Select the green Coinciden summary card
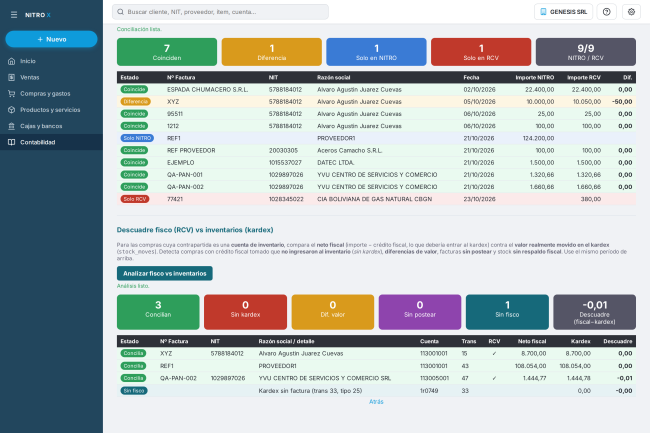 [167, 52]
